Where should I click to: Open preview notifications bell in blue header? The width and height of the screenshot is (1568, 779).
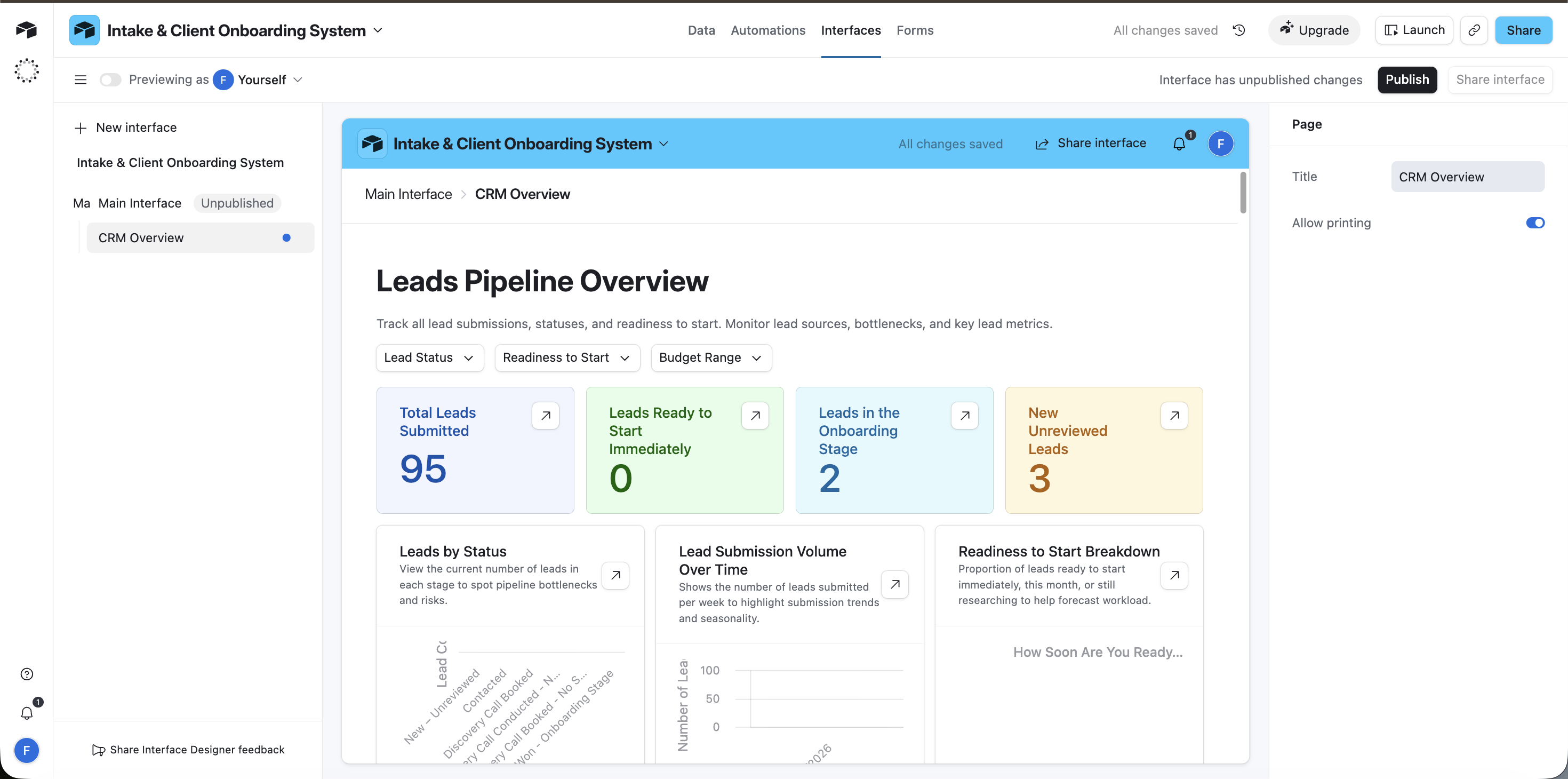pyautogui.click(x=1179, y=144)
